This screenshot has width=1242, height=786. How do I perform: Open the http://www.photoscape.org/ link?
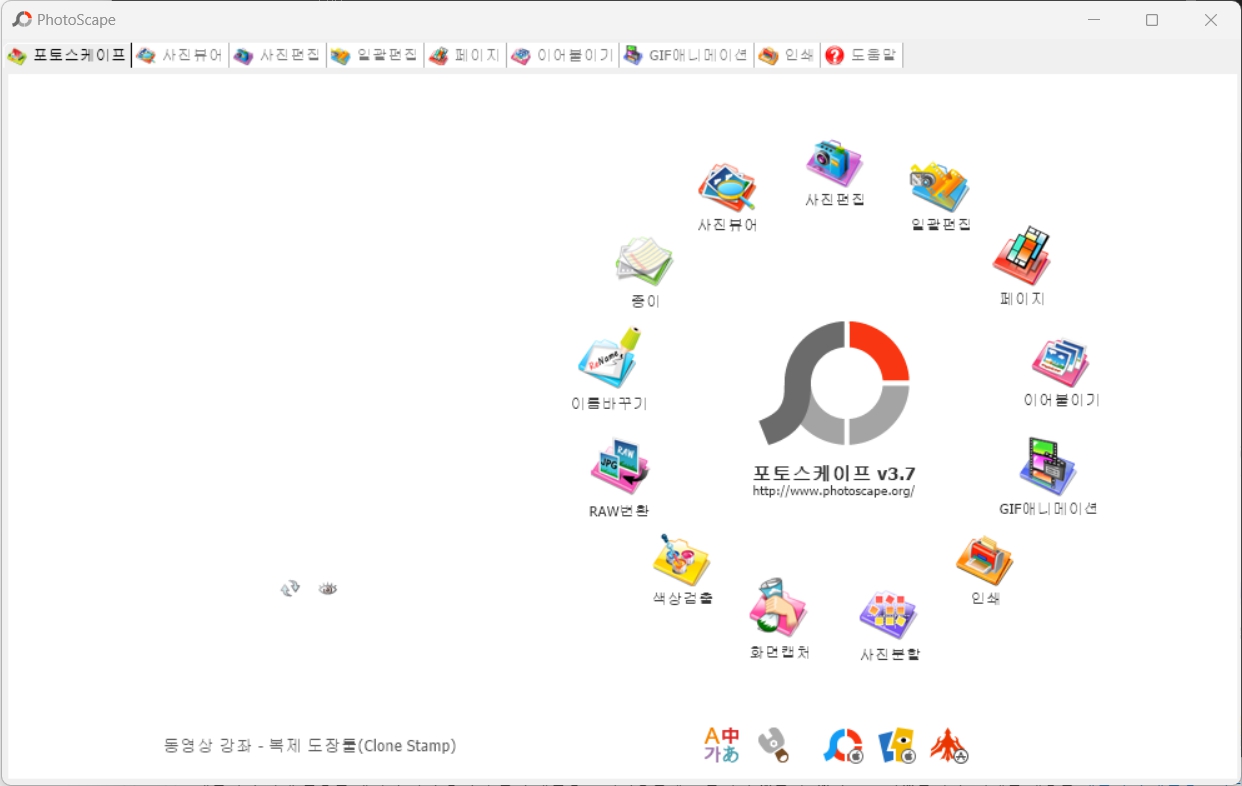[834, 491]
